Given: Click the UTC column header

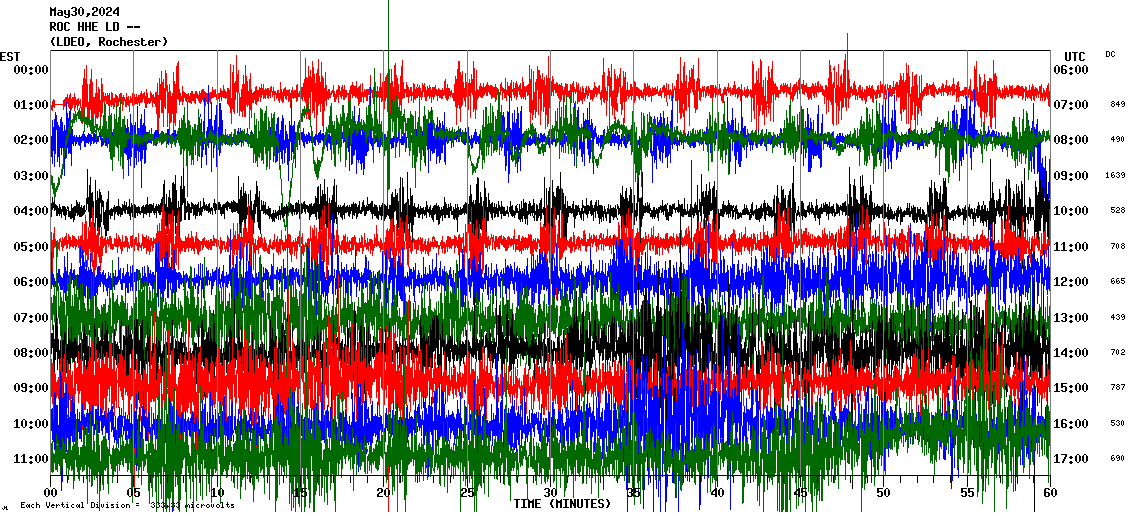Looking at the screenshot, I should (1075, 56).
